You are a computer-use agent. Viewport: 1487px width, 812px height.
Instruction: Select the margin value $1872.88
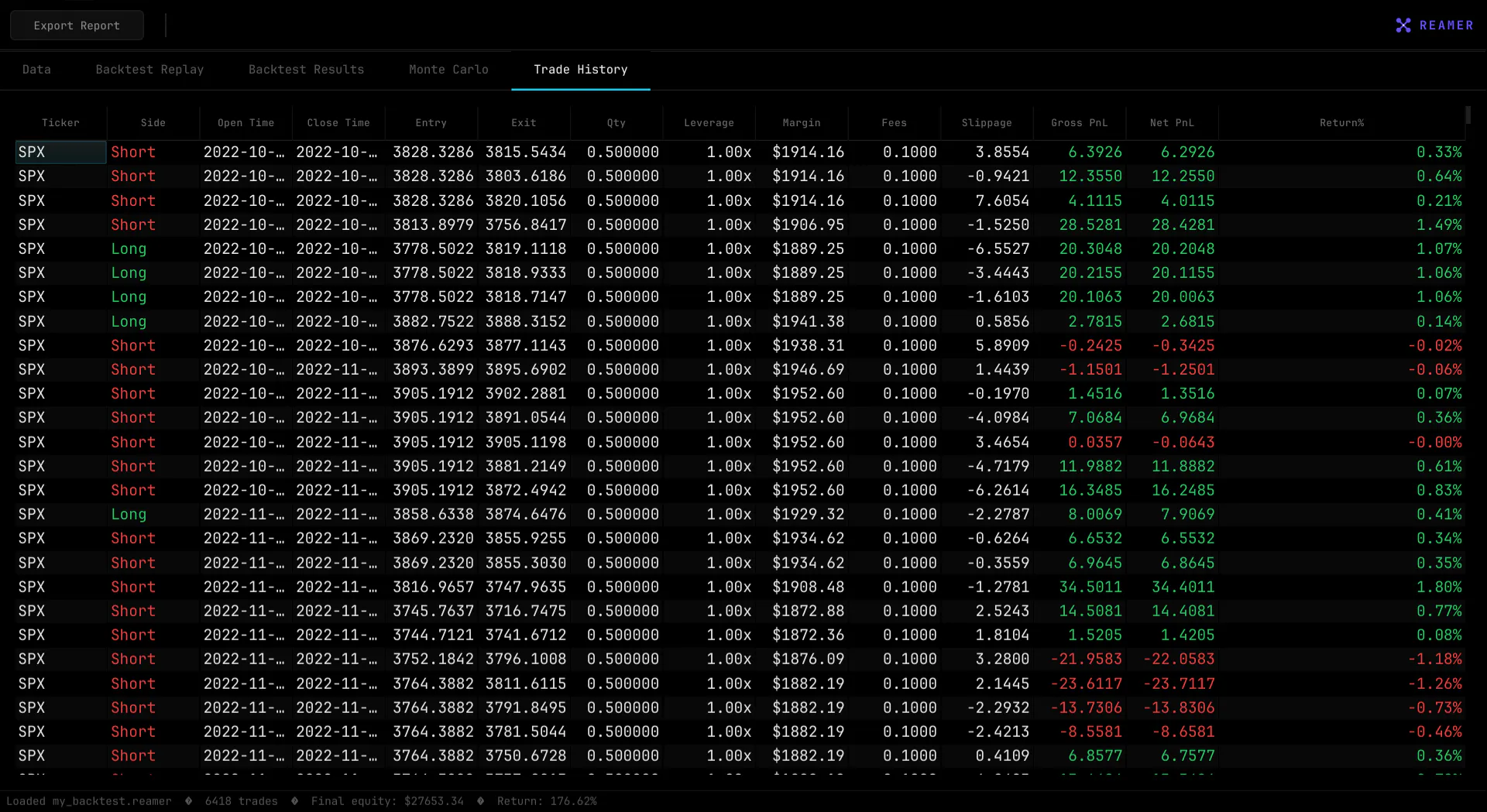[x=808, y=611]
